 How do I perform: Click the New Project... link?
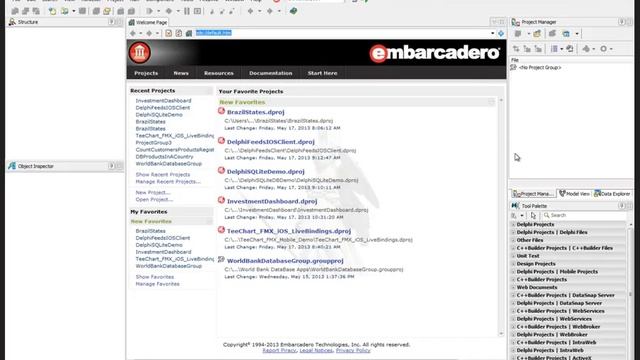click(153, 193)
